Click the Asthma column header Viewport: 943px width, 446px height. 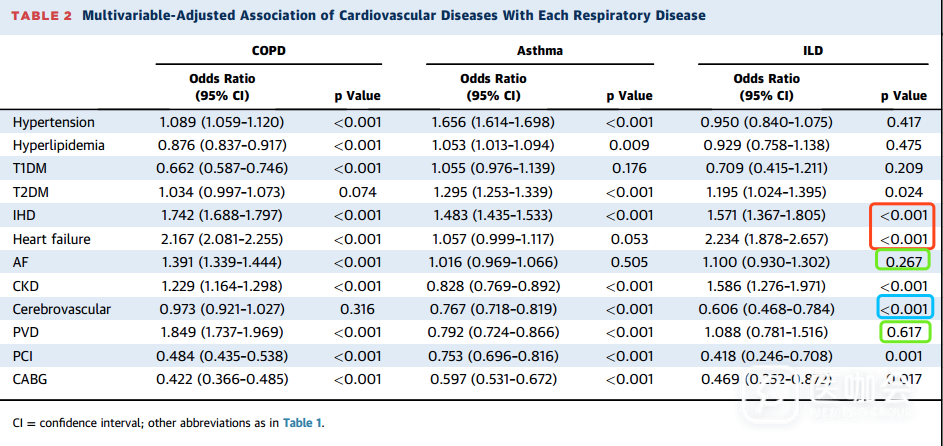(539, 49)
